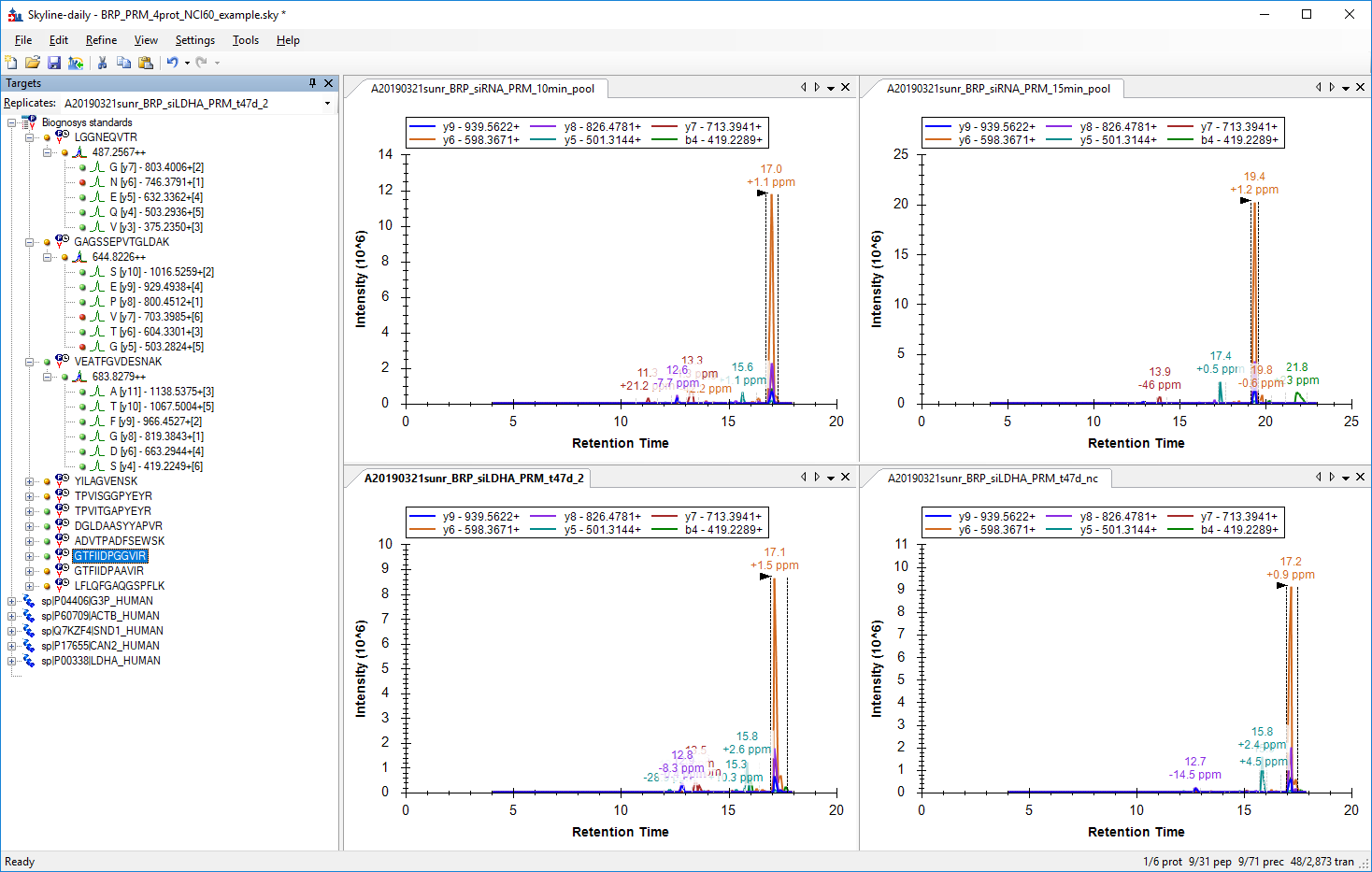Switch to the A20190321sunr_BRP_siRNA_PRM_10min_pool tab
The width and height of the screenshot is (1372, 872).
pyautogui.click(x=482, y=89)
